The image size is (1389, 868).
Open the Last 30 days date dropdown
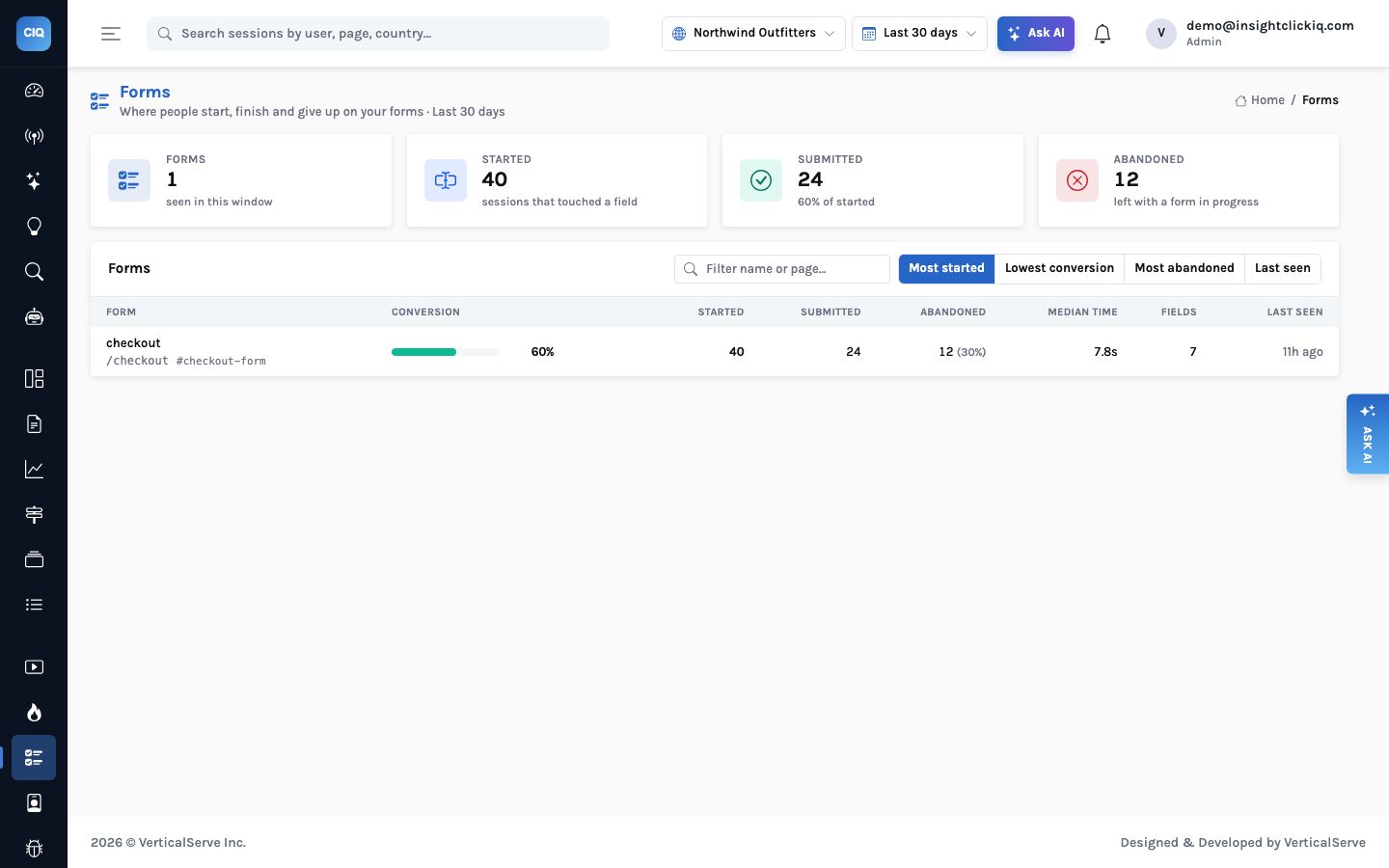pos(919,34)
